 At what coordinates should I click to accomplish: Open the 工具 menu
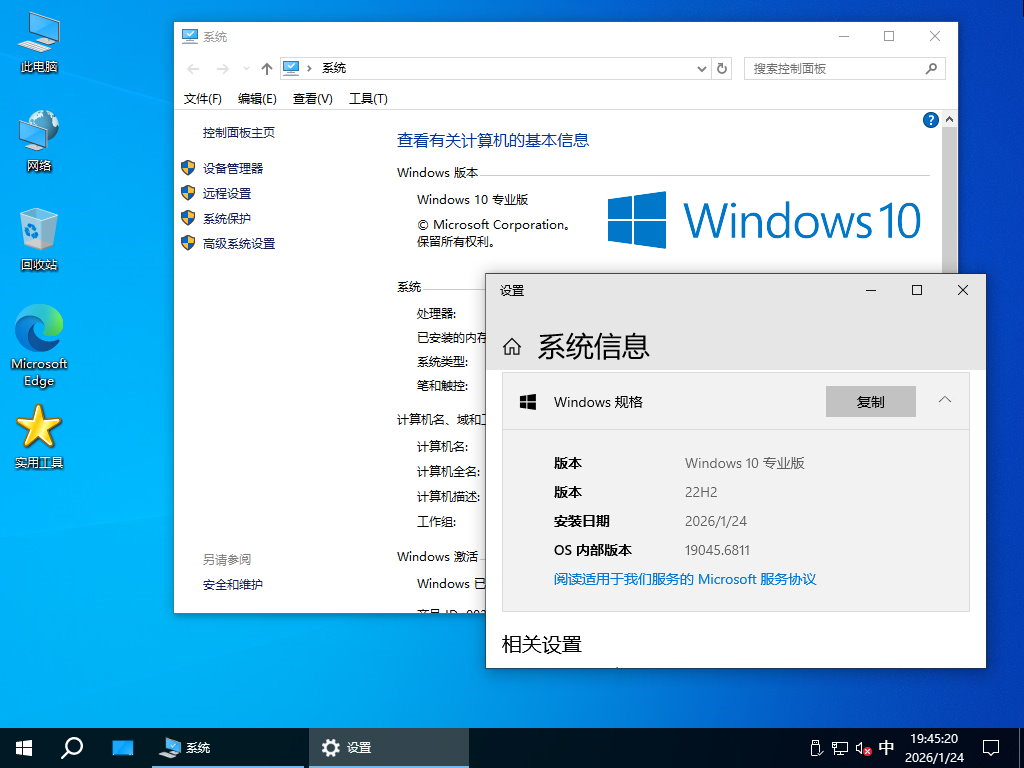(367, 98)
